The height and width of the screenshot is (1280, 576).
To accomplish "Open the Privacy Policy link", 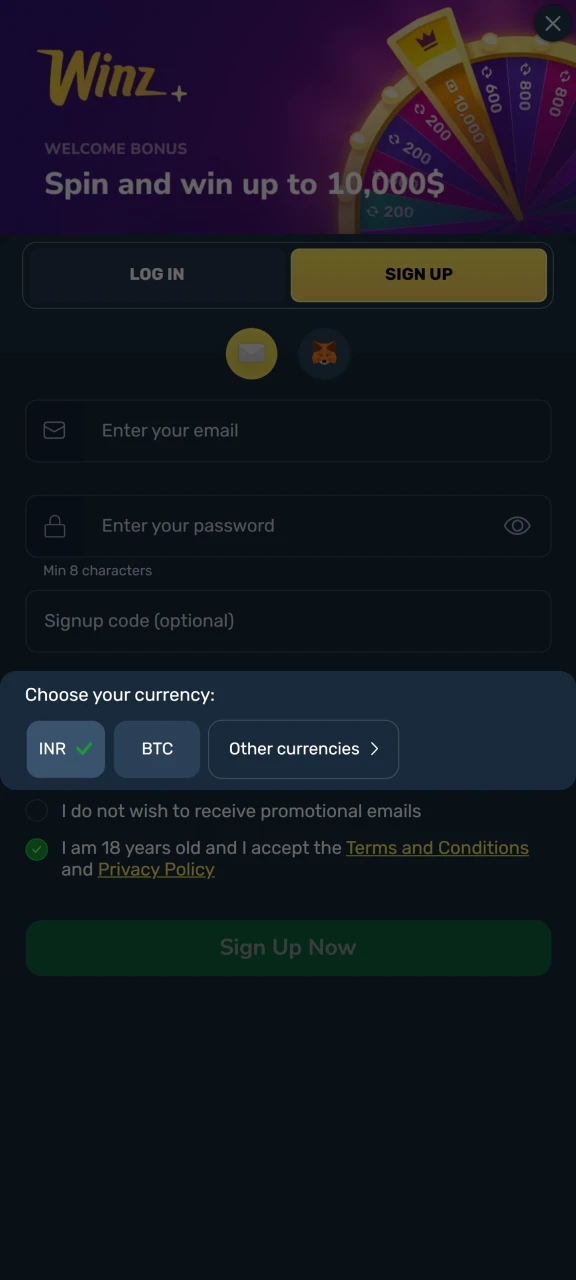I will coord(155,869).
